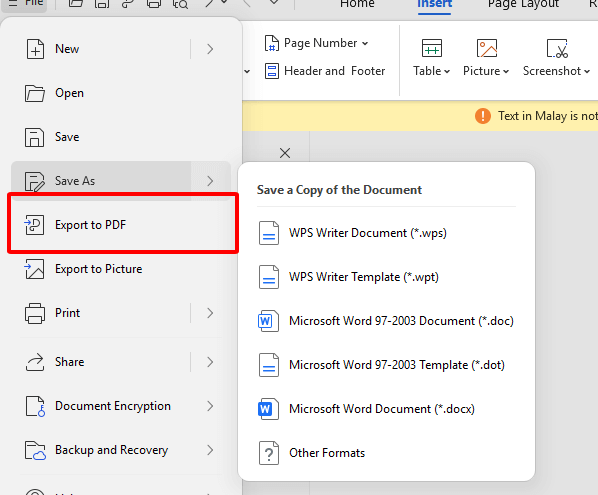Expand the Share submenu arrow
The height and width of the screenshot is (495, 598).
pos(210,362)
